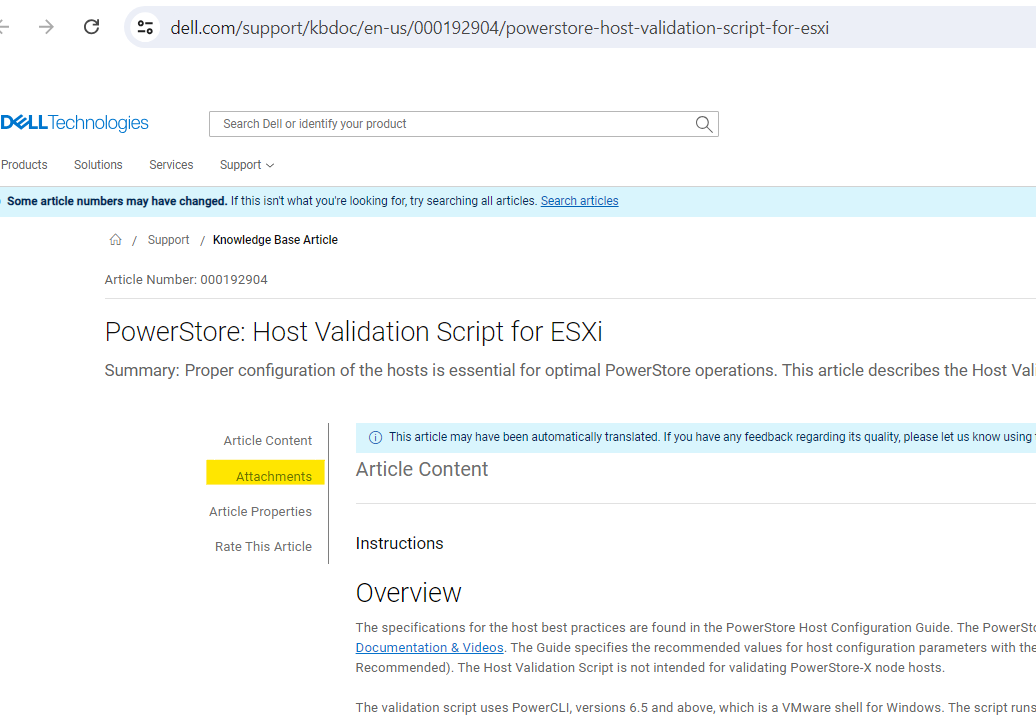Expand the Products navigation entry
Viewport: 1036px width, 717px height.
(x=24, y=165)
